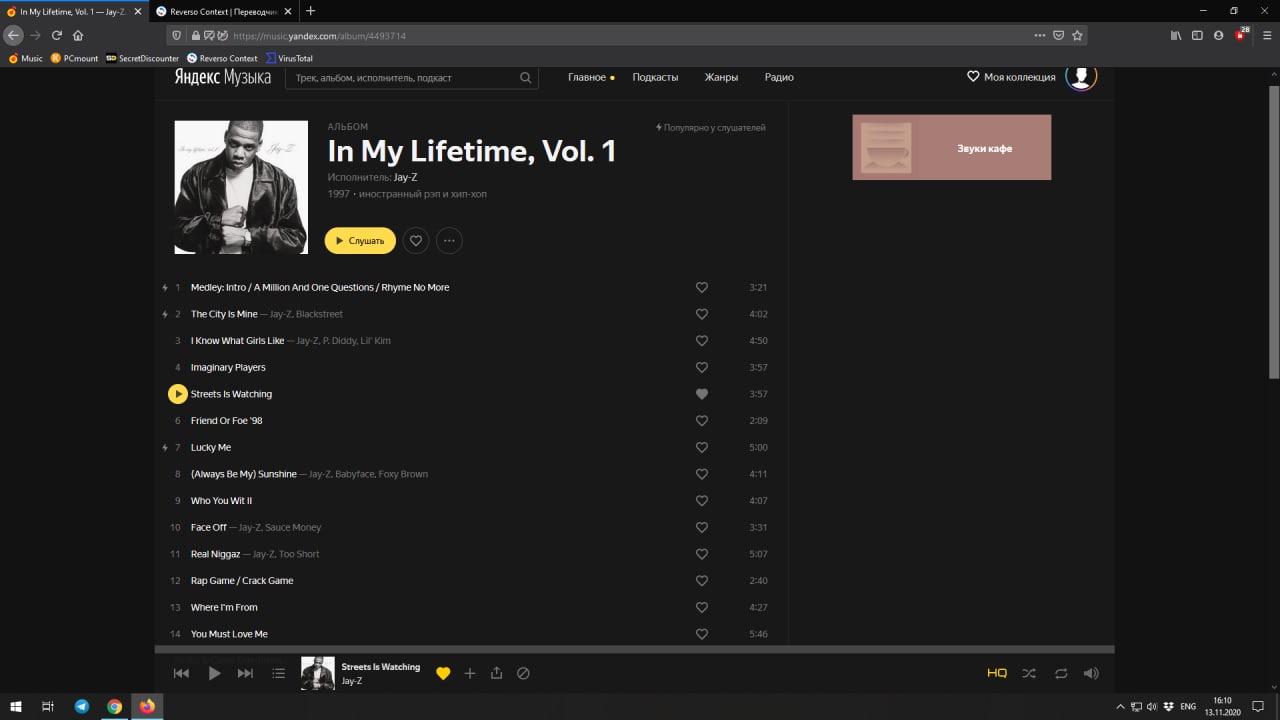This screenshot has width=1280, height=720.
Task: Like track Rap Game / Crack Game
Action: coord(702,580)
